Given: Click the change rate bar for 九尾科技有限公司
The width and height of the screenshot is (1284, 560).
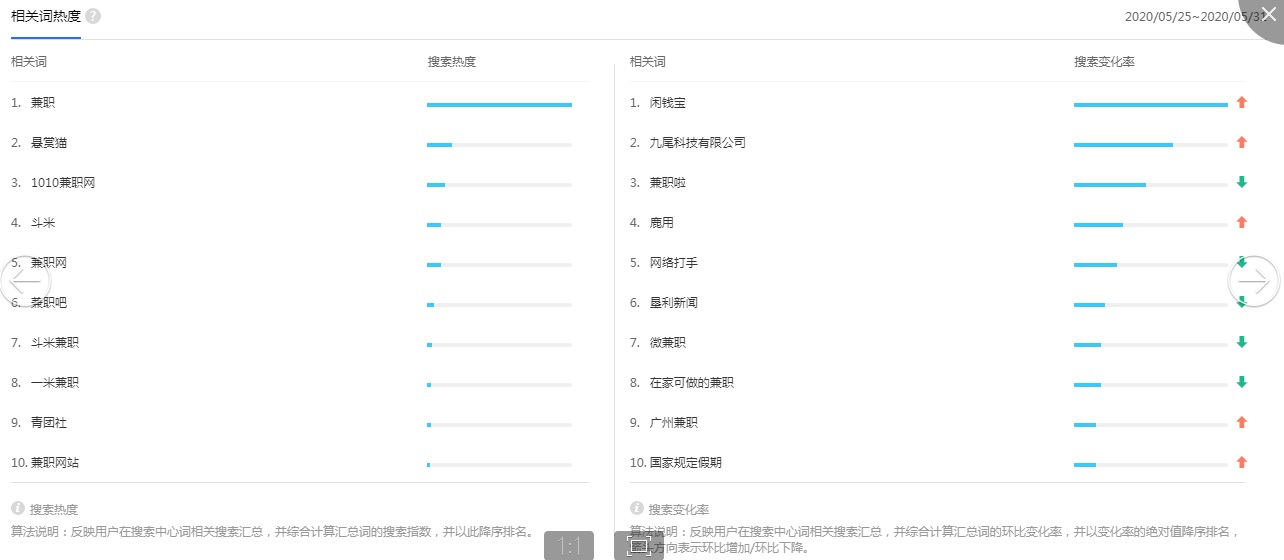Looking at the screenshot, I should coord(1151,144).
